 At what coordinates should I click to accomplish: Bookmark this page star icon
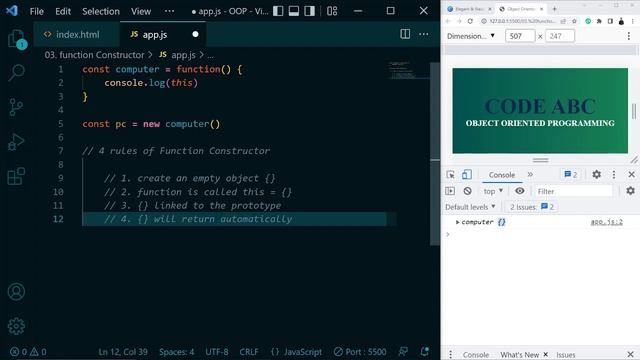pyautogui.click(x=574, y=21)
